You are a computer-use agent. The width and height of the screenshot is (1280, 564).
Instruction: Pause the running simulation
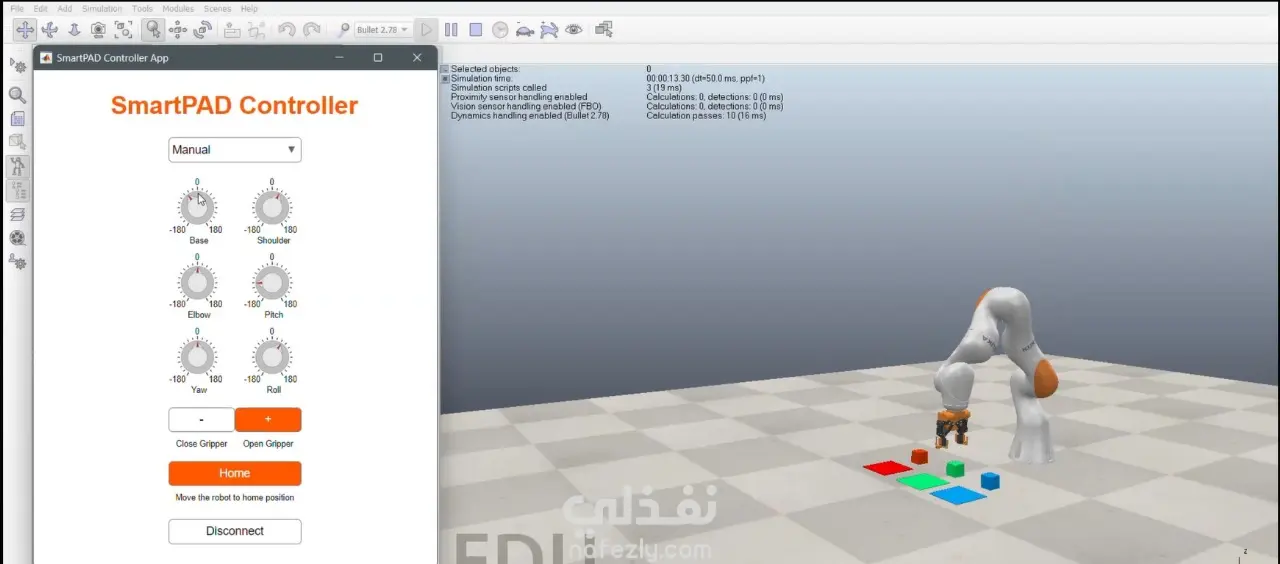click(451, 30)
